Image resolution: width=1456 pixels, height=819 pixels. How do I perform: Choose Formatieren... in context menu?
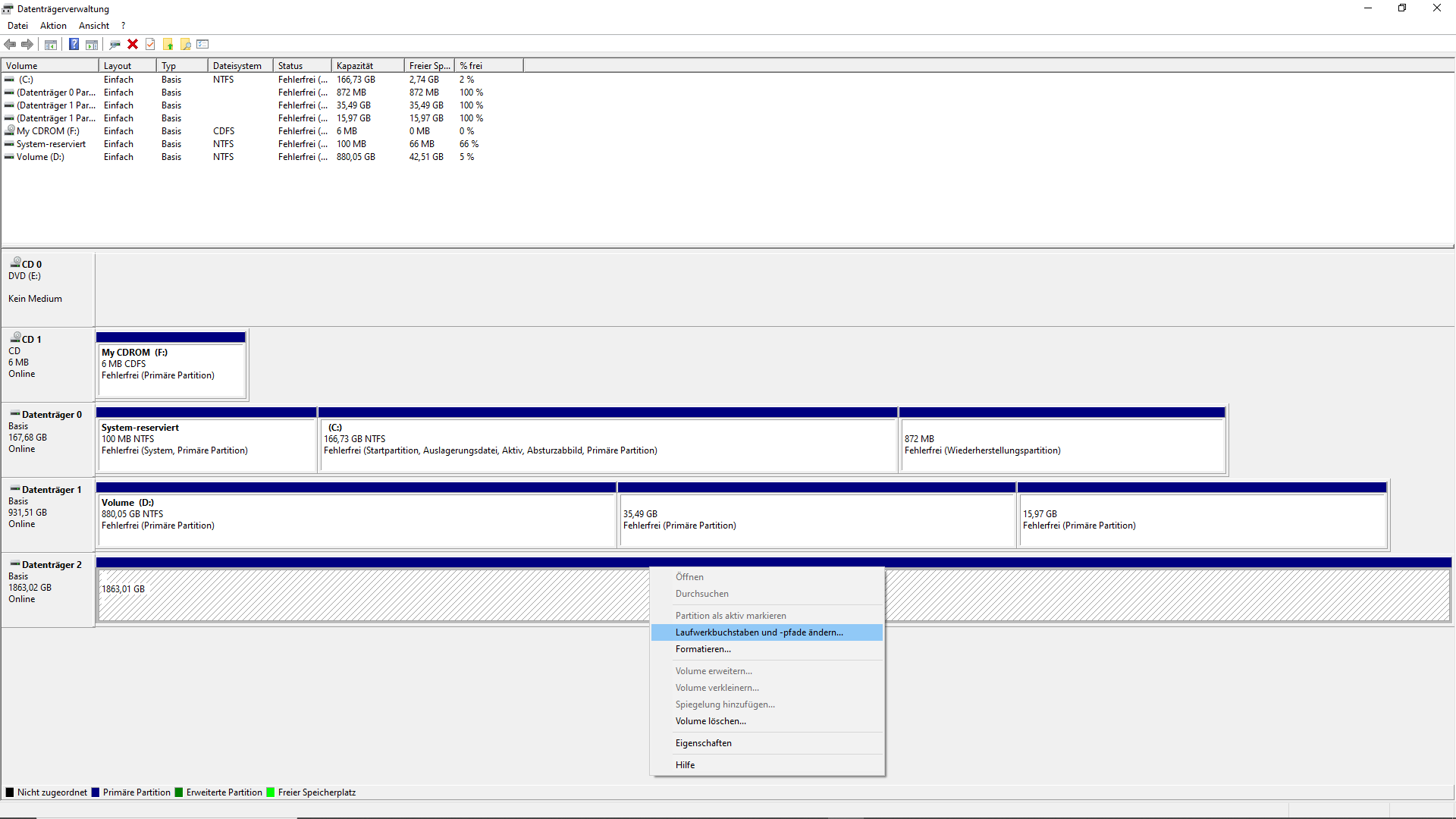tap(767, 649)
